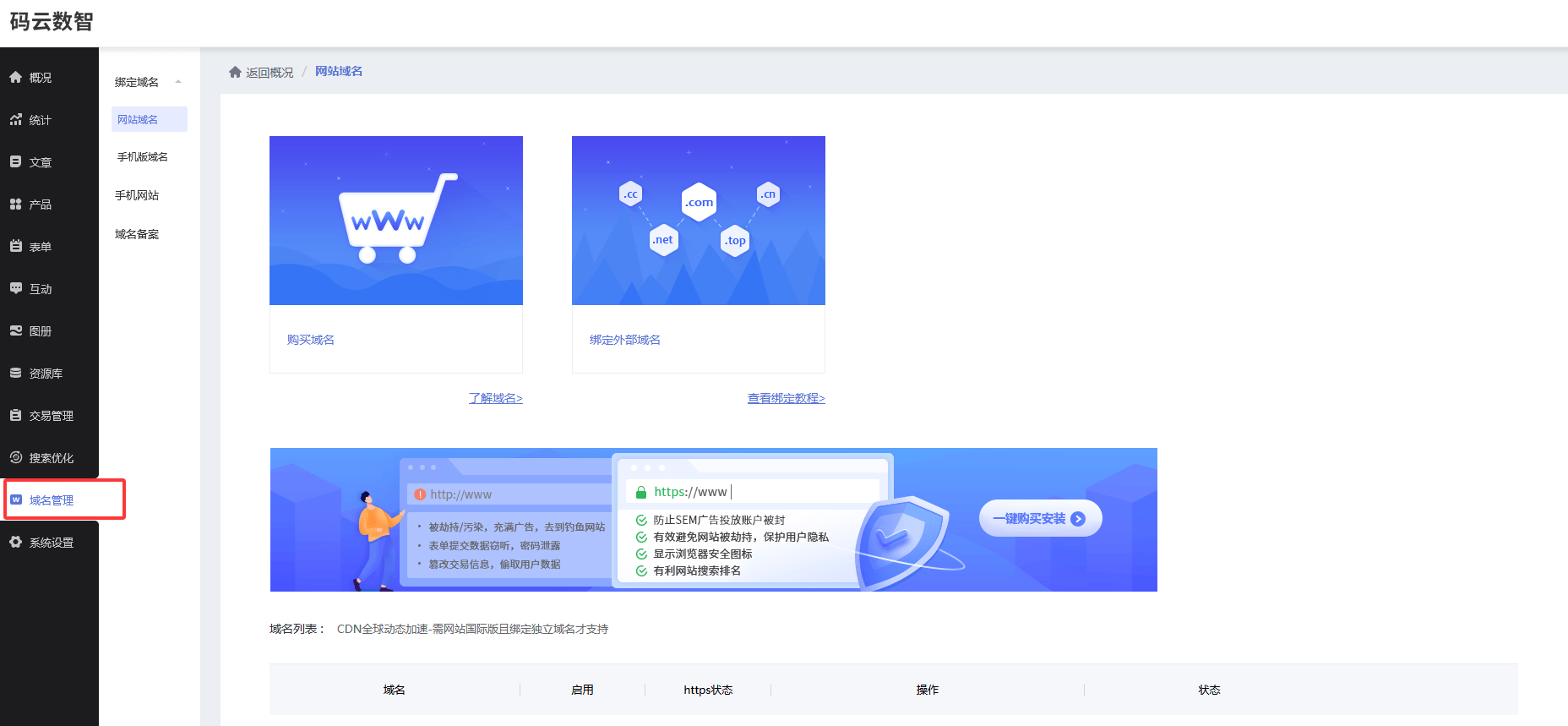Click the 操作 column header
1568x726 pixels.
[x=928, y=690]
